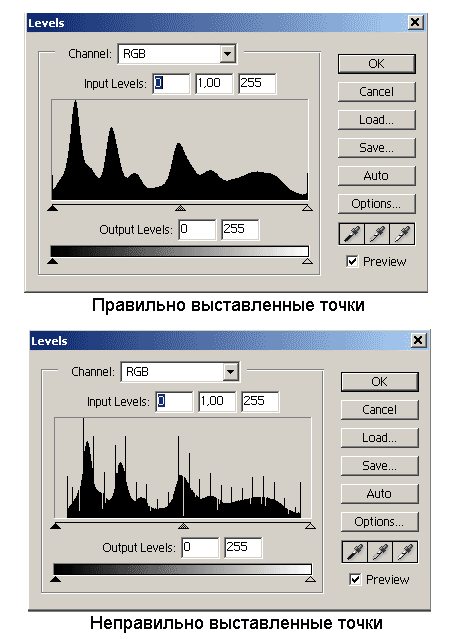Open Channel RGB dropdown in lower dialog

tap(179, 372)
